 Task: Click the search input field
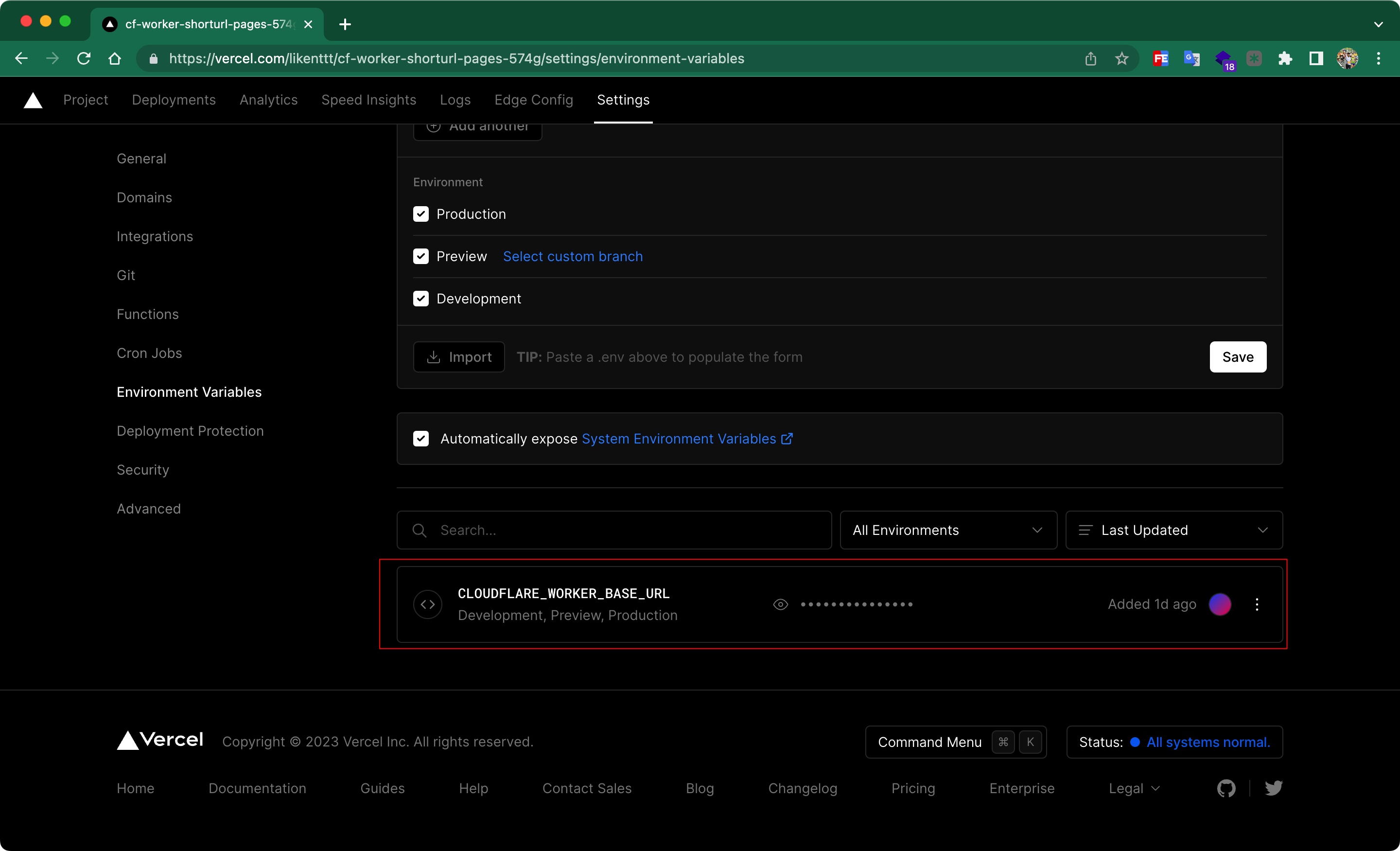pyautogui.click(x=613, y=529)
